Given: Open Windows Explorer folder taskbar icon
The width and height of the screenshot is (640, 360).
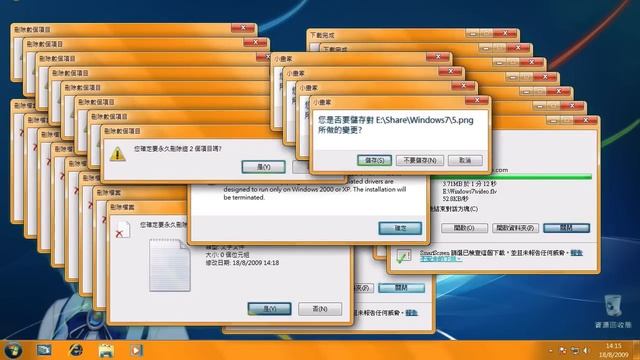Looking at the screenshot, I should point(106,350).
